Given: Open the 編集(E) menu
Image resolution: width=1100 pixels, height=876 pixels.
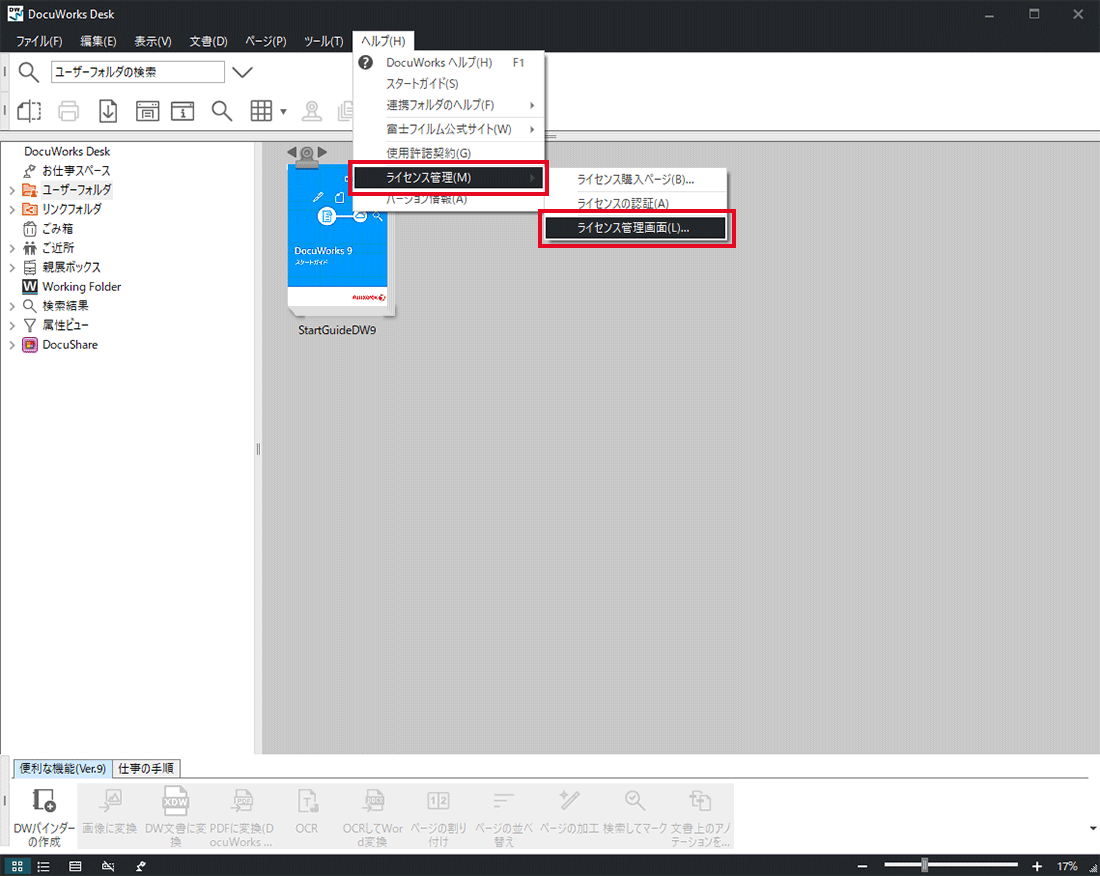Looking at the screenshot, I should [98, 41].
